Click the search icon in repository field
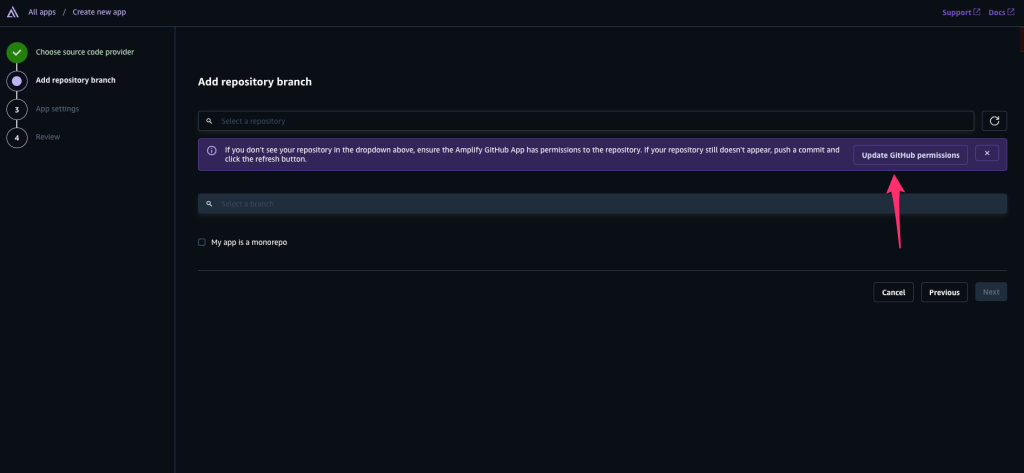 (209, 122)
